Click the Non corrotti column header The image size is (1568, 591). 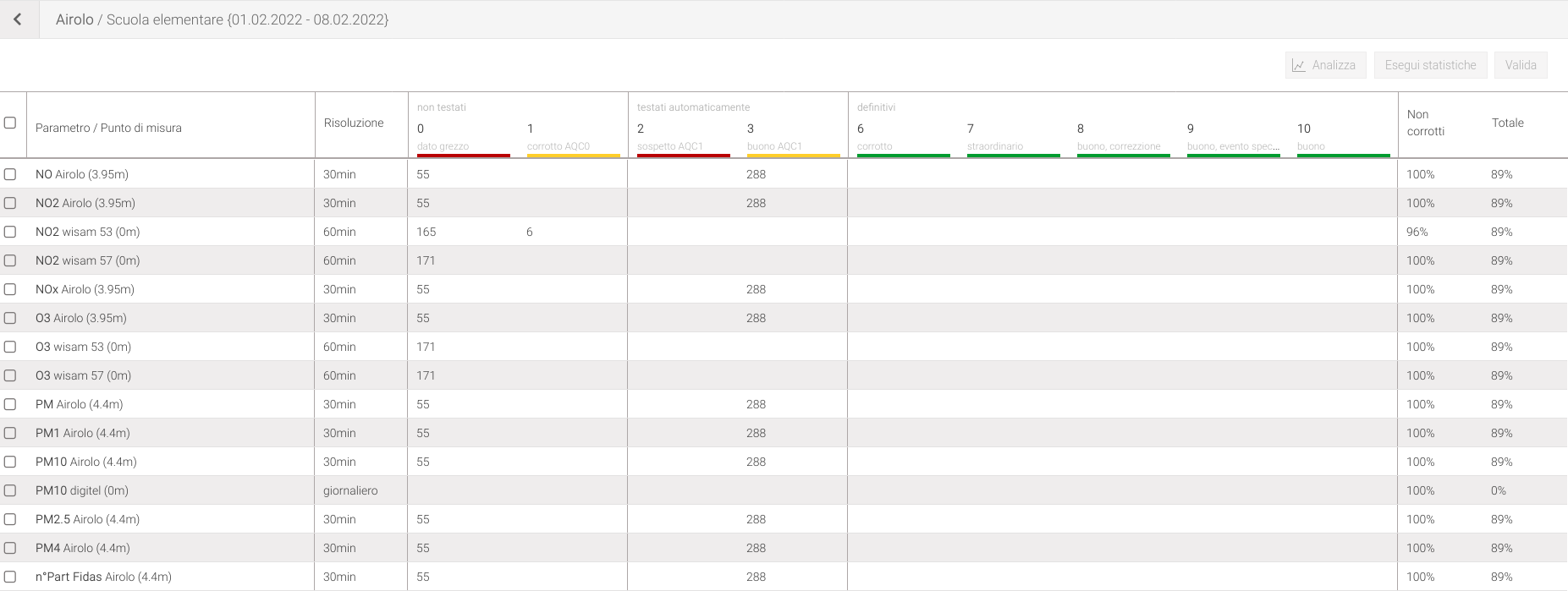(1426, 123)
